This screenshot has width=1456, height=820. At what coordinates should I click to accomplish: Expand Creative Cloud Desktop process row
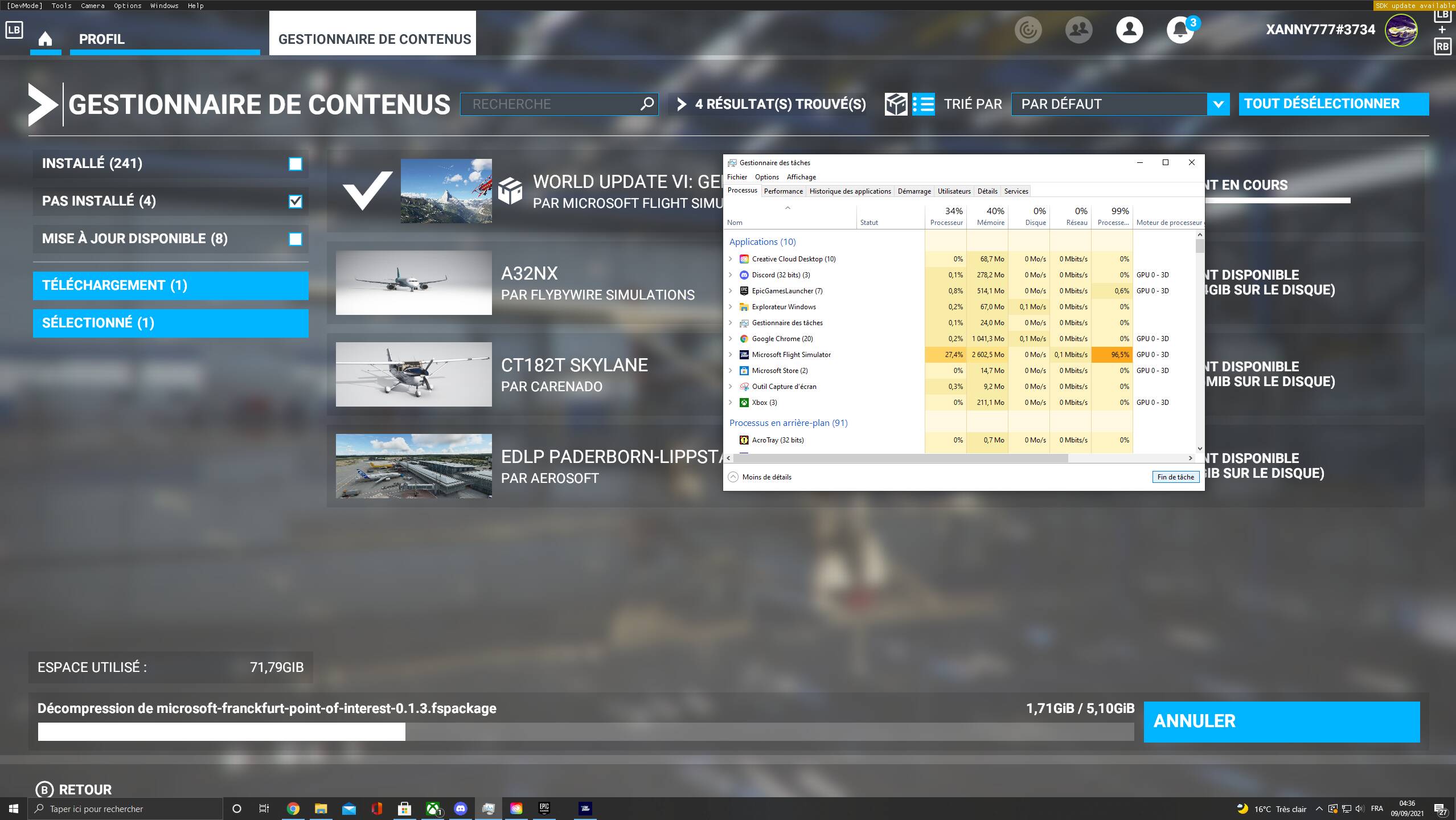pyautogui.click(x=731, y=259)
